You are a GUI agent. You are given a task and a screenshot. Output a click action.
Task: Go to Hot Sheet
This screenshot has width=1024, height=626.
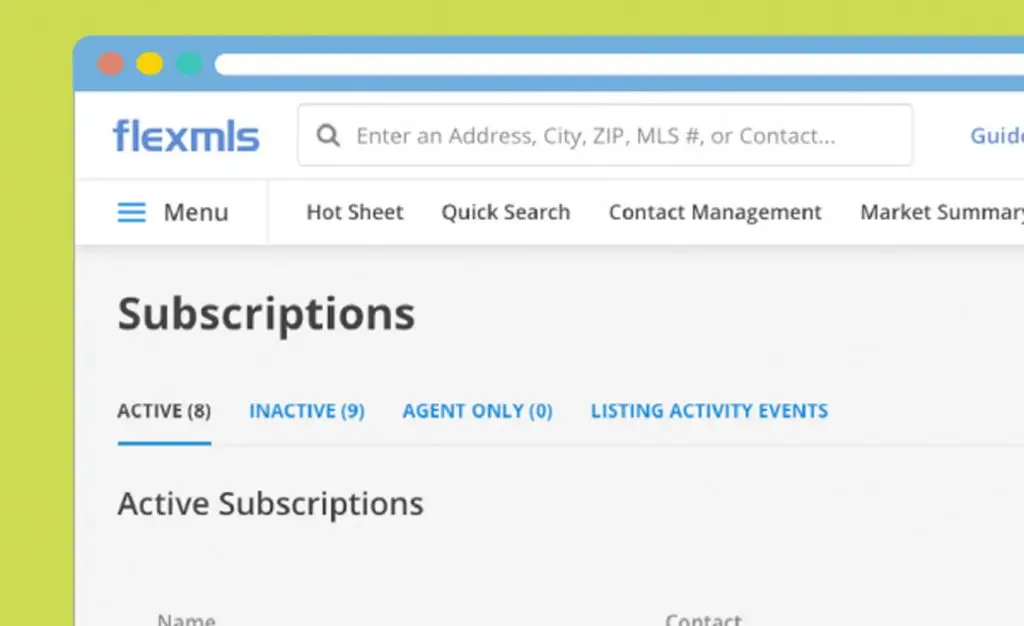(355, 212)
